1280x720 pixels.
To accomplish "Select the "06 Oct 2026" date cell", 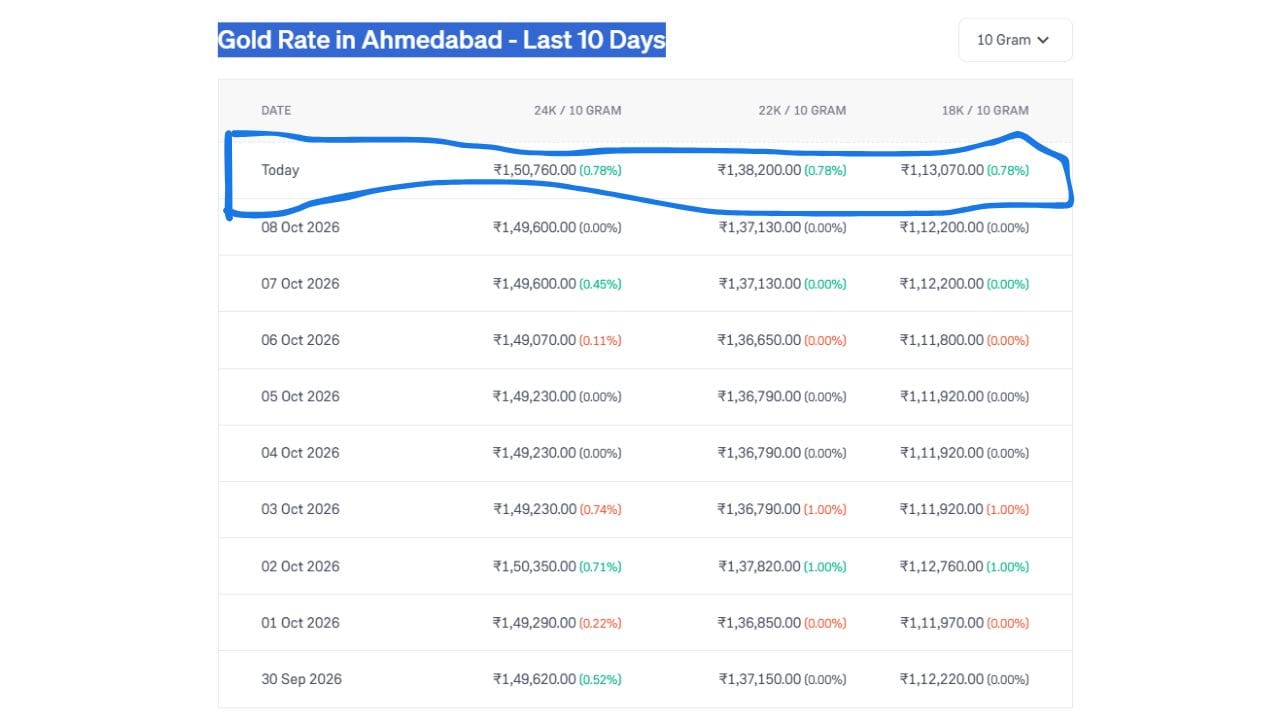I will click(x=300, y=340).
